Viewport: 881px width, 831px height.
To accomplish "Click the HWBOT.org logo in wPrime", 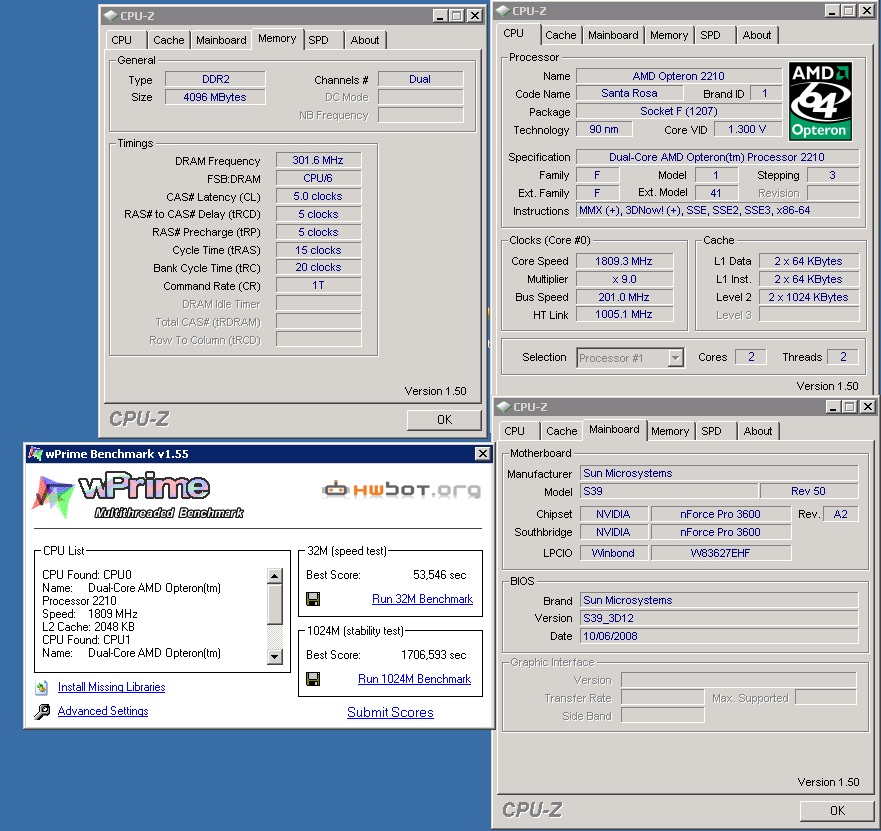I will 401,490.
